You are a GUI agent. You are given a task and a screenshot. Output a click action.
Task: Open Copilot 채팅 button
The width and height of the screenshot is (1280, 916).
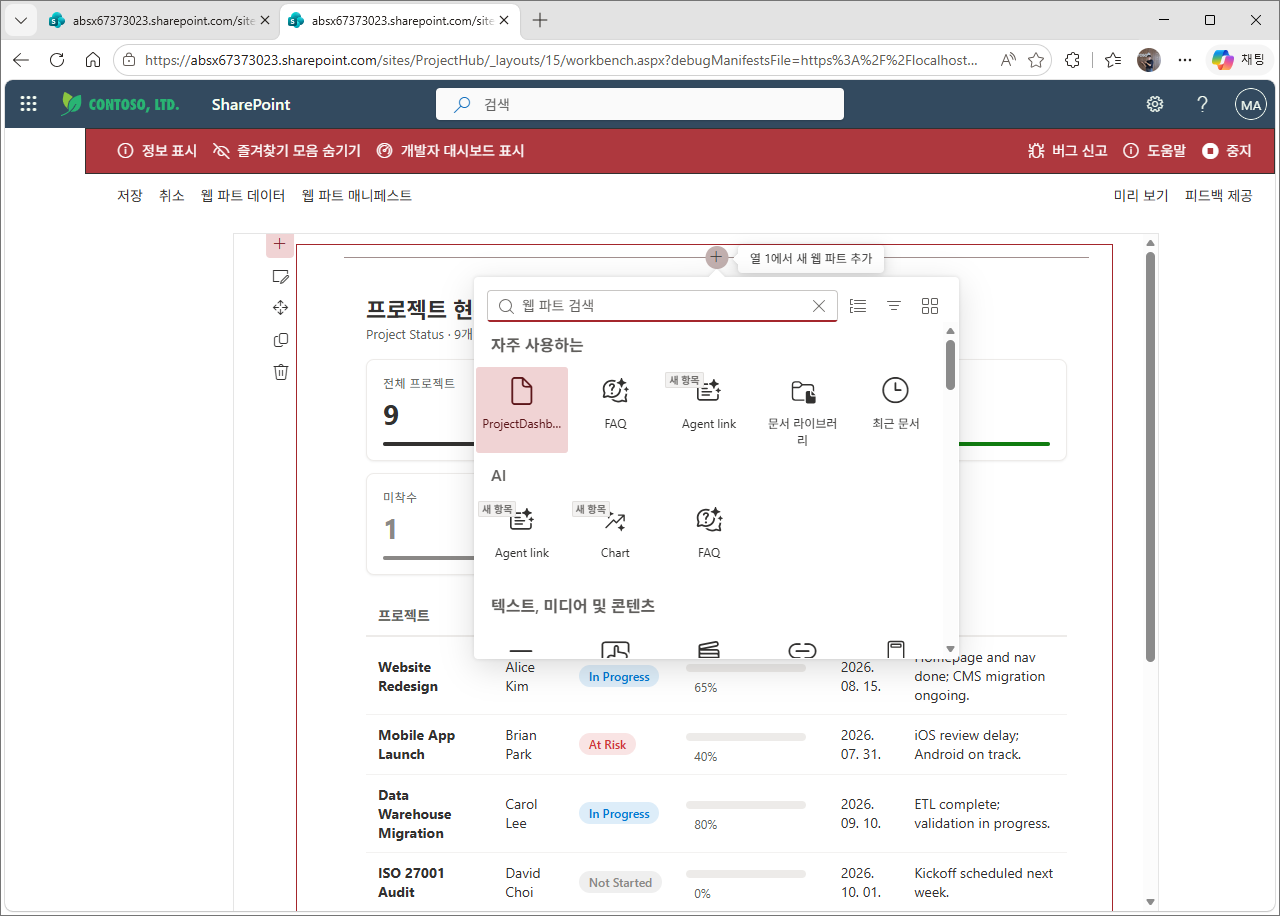click(x=1238, y=60)
